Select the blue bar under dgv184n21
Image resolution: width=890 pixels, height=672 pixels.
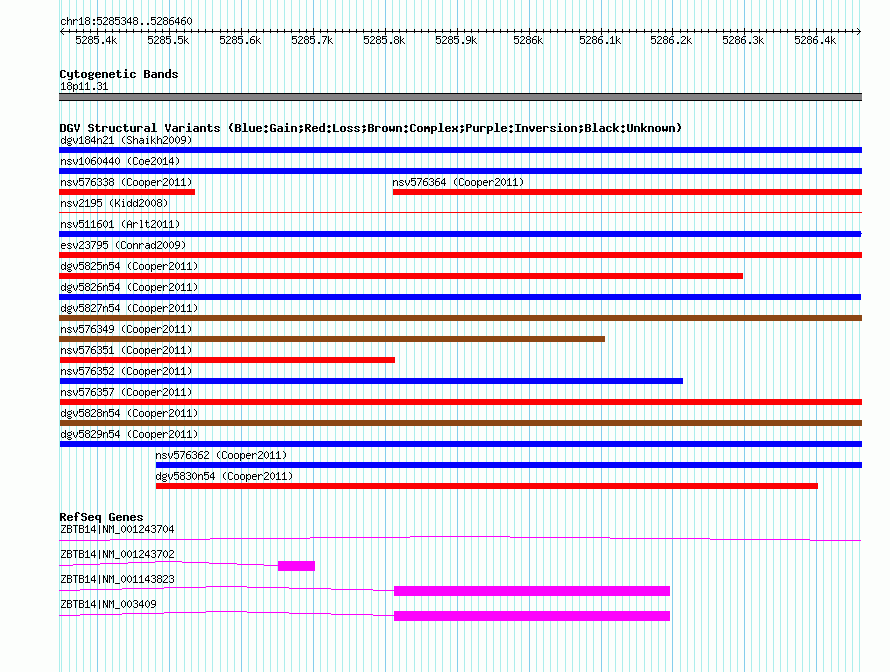[x=460, y=150]
